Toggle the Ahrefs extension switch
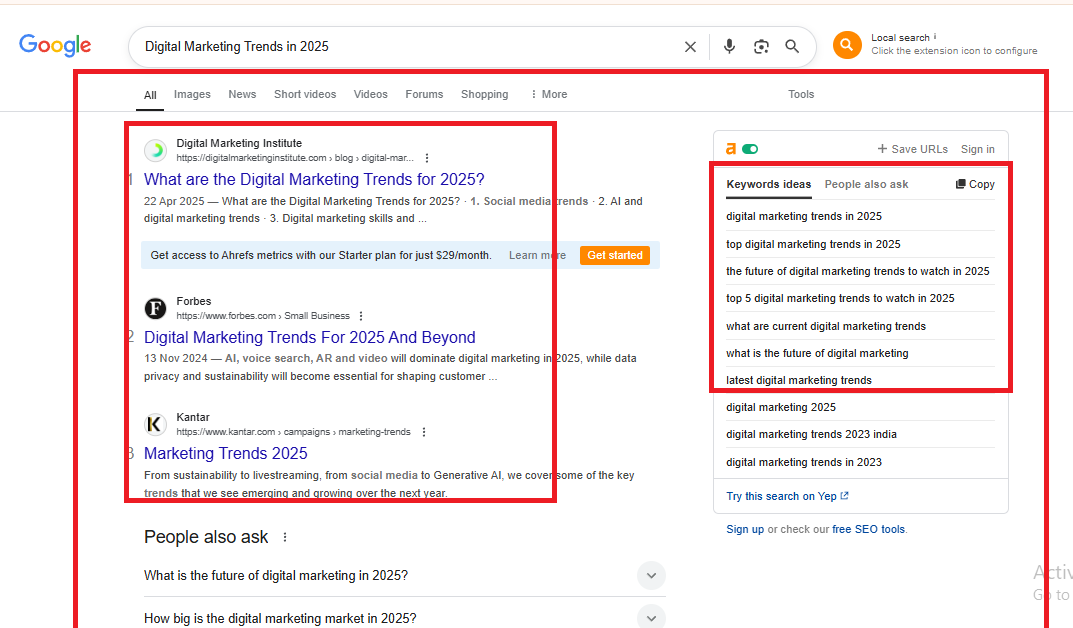This screenshot has height=628, width=1073. [750, 148]
